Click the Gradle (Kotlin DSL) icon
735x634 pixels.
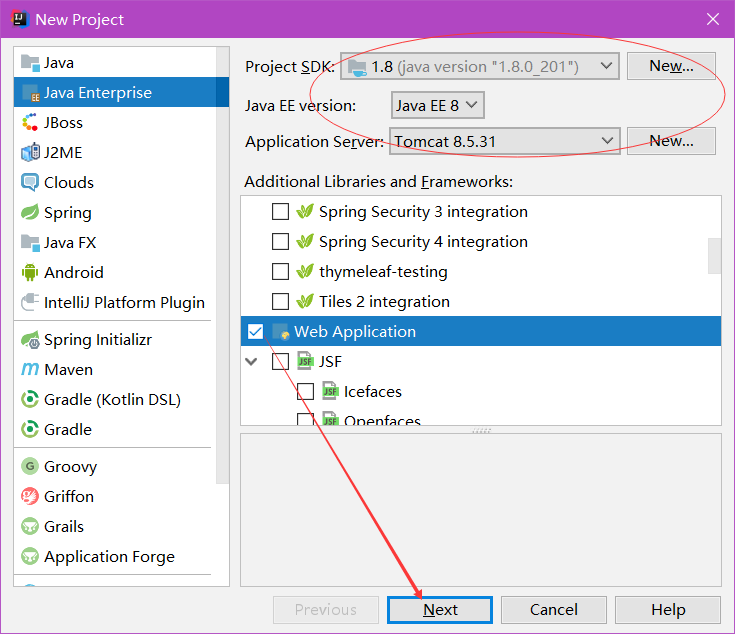(x=30, y=400)
